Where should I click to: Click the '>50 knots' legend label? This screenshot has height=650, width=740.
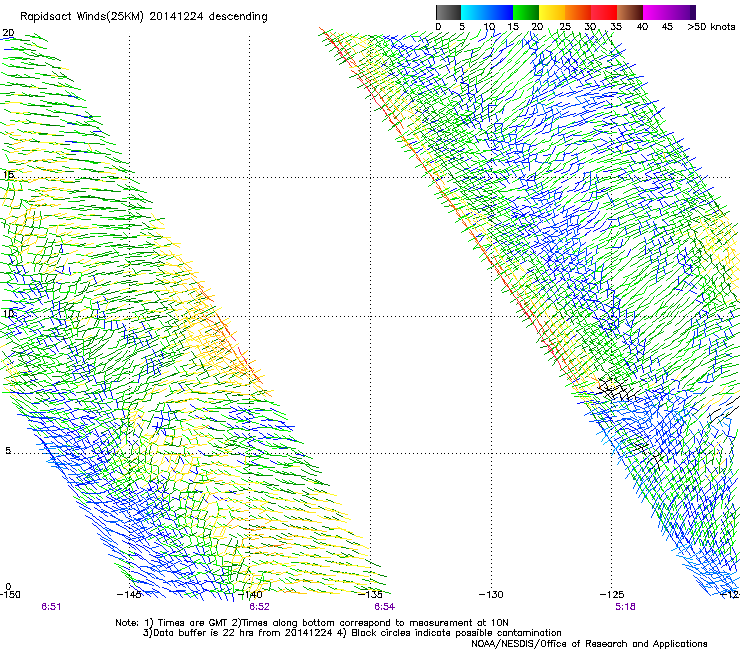point(711,27)
